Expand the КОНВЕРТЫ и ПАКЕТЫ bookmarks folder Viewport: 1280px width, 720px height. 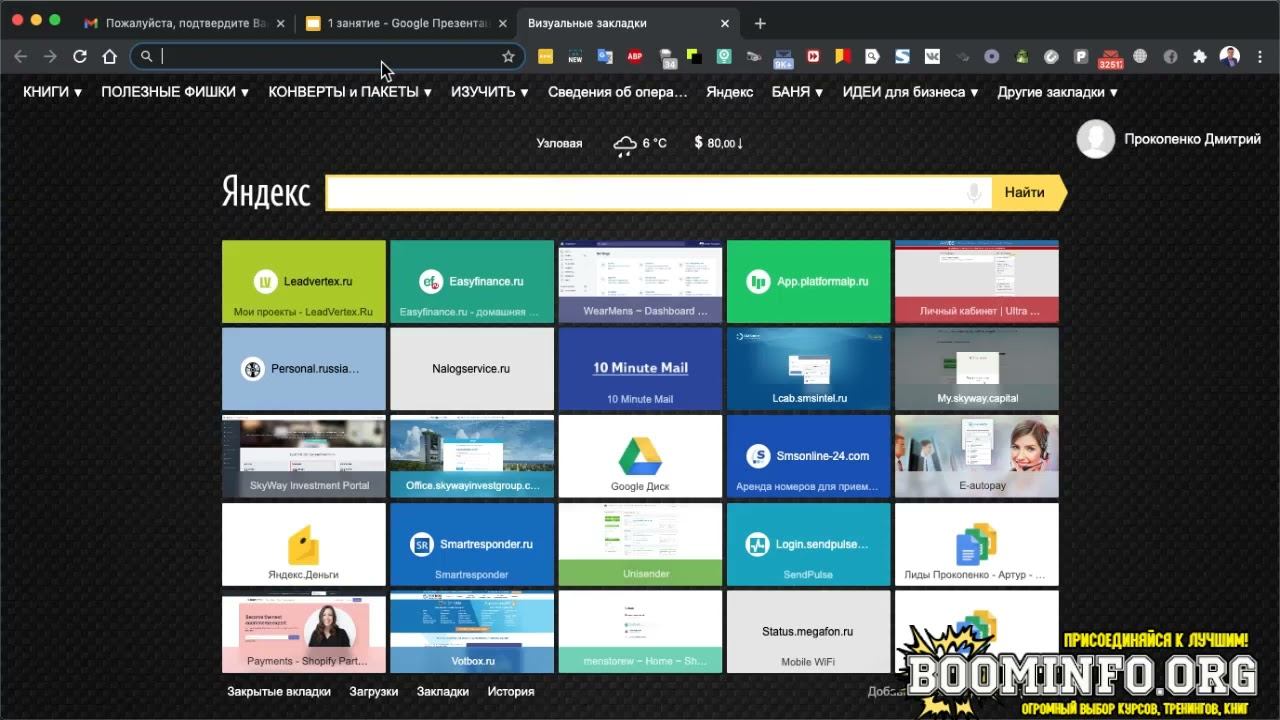click(350, 92)
